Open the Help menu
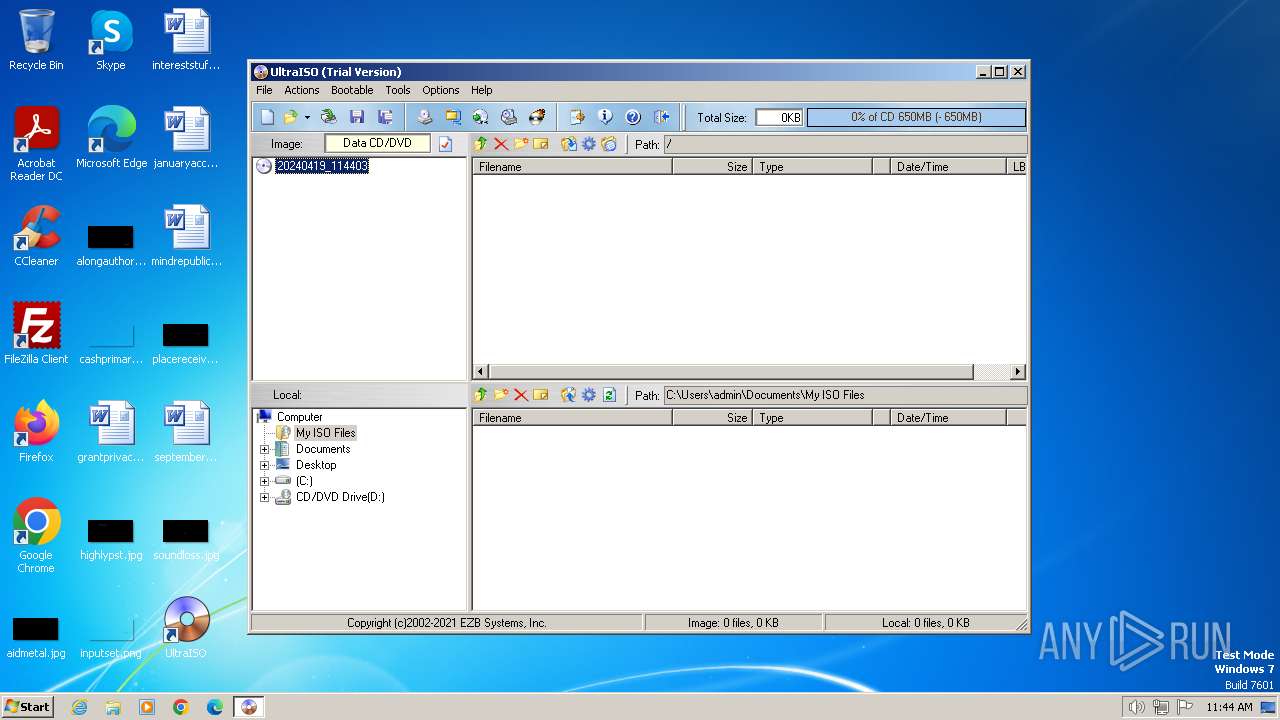 tap(482, 90)
